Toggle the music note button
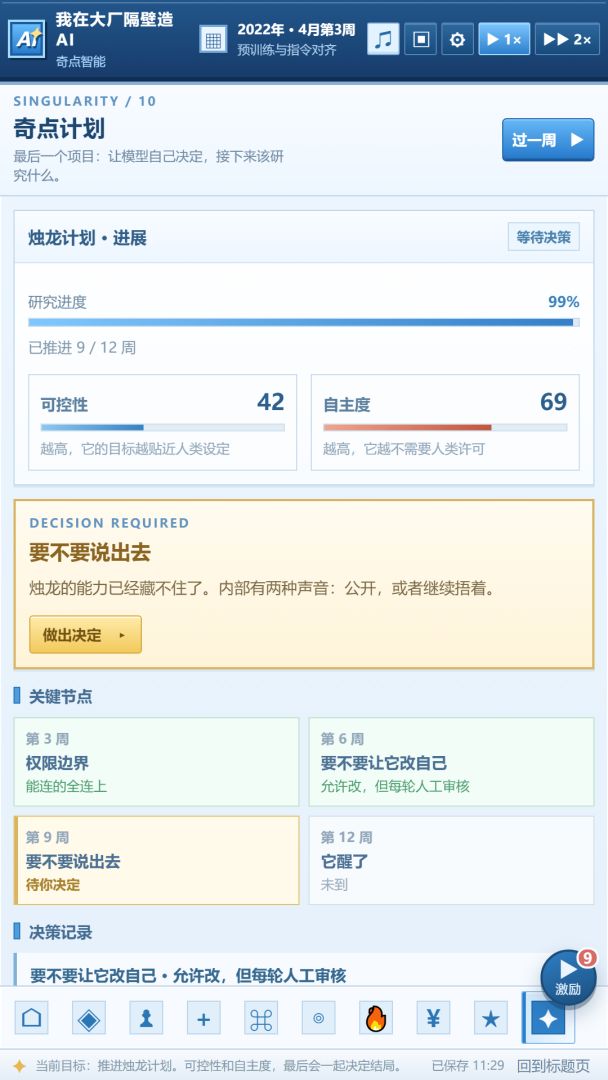 [x=384, y=39]
